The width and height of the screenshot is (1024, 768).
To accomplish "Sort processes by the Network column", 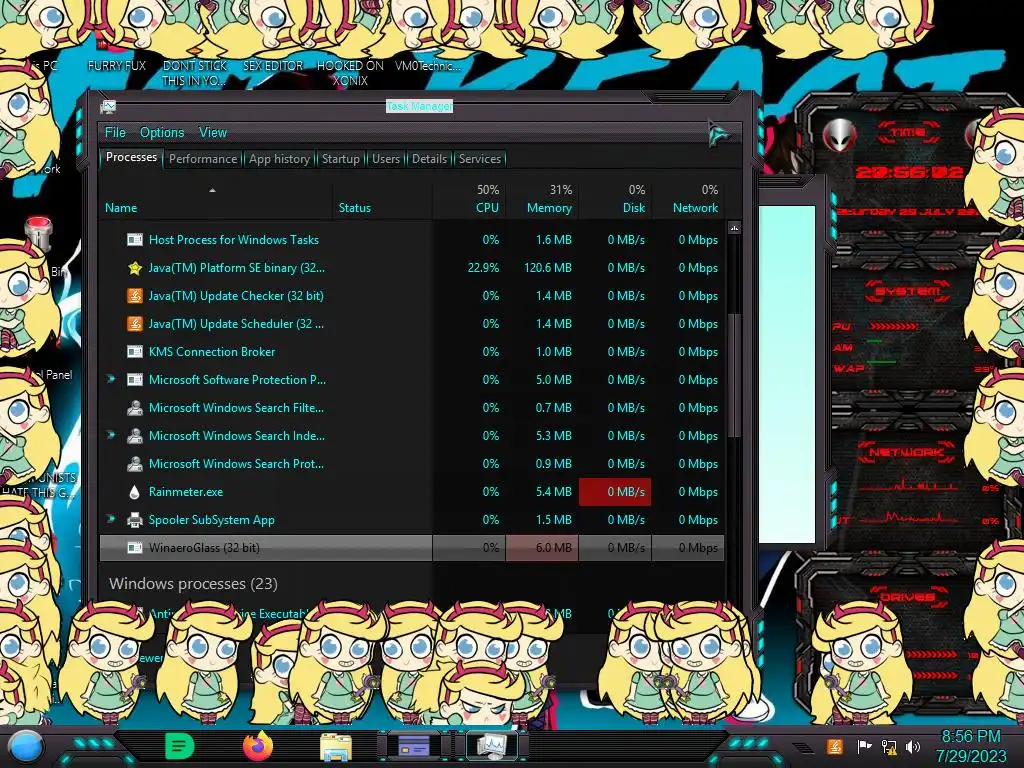I will coord(689,199).
